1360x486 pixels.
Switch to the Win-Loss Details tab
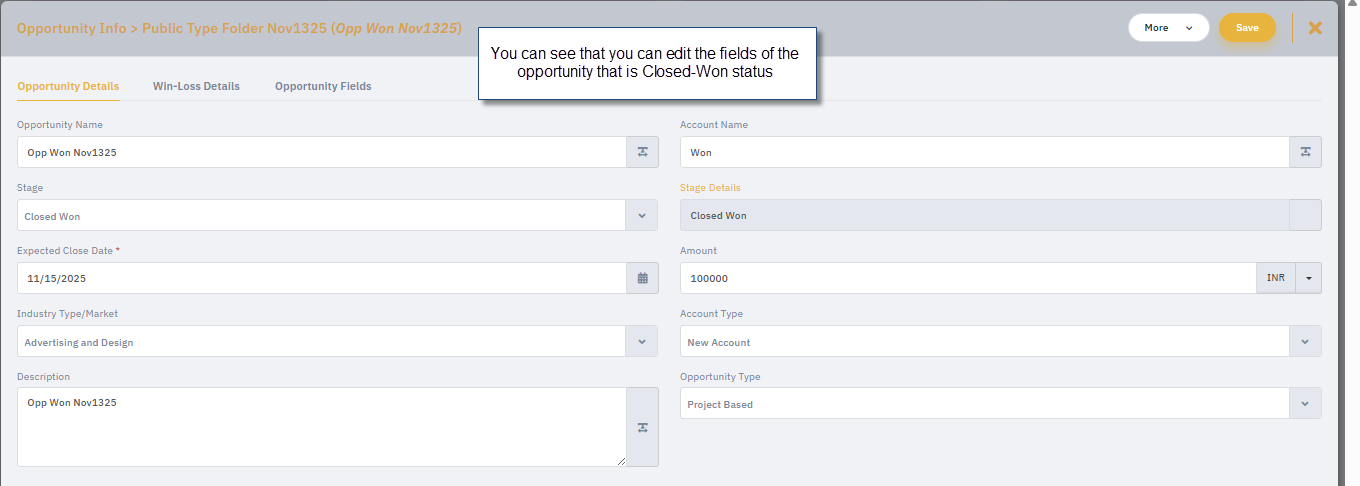point(196,86)
